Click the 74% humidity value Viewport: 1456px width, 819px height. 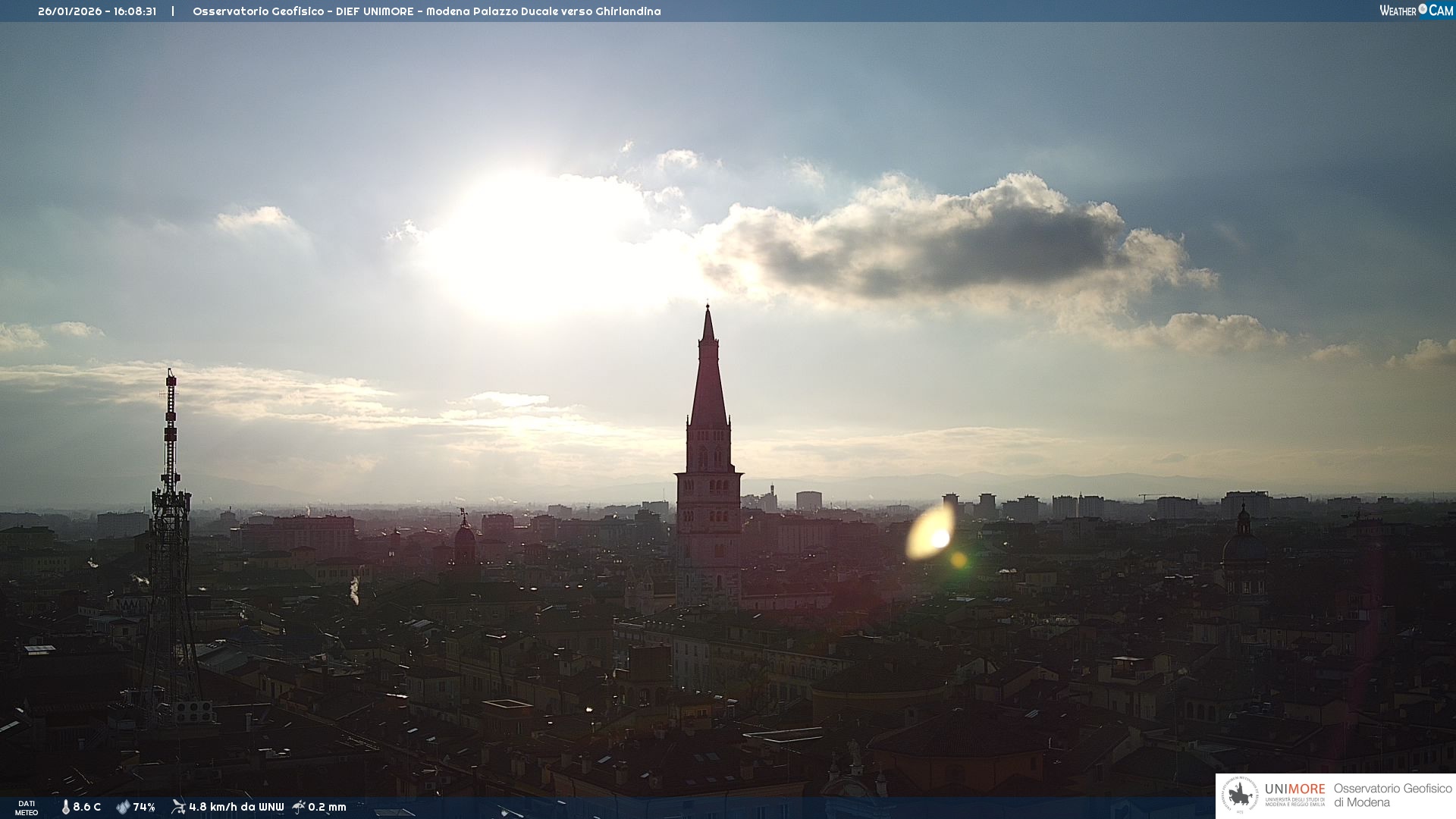[144, 807]
